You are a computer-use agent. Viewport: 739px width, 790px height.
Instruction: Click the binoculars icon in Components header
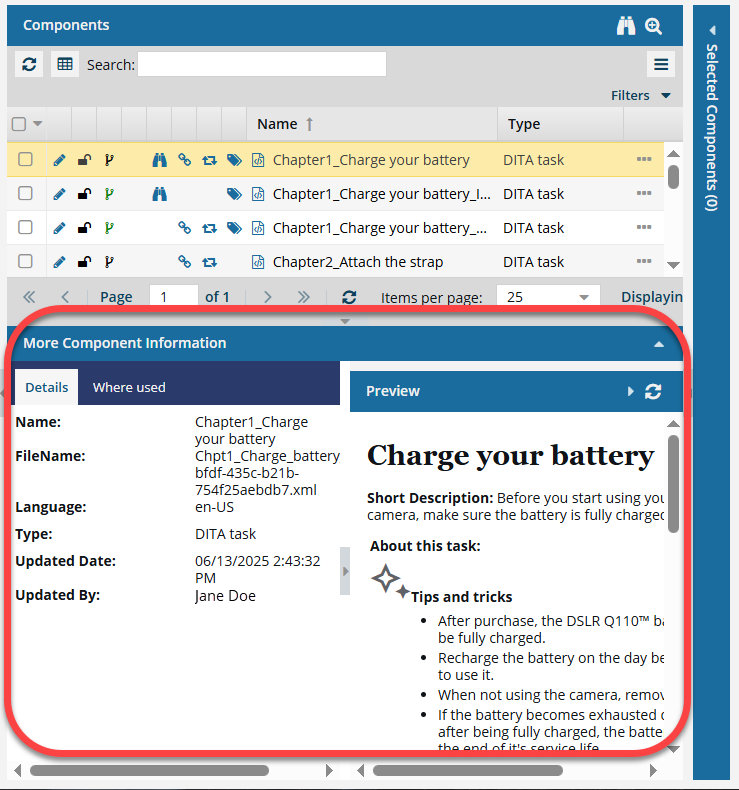(626, 26)
